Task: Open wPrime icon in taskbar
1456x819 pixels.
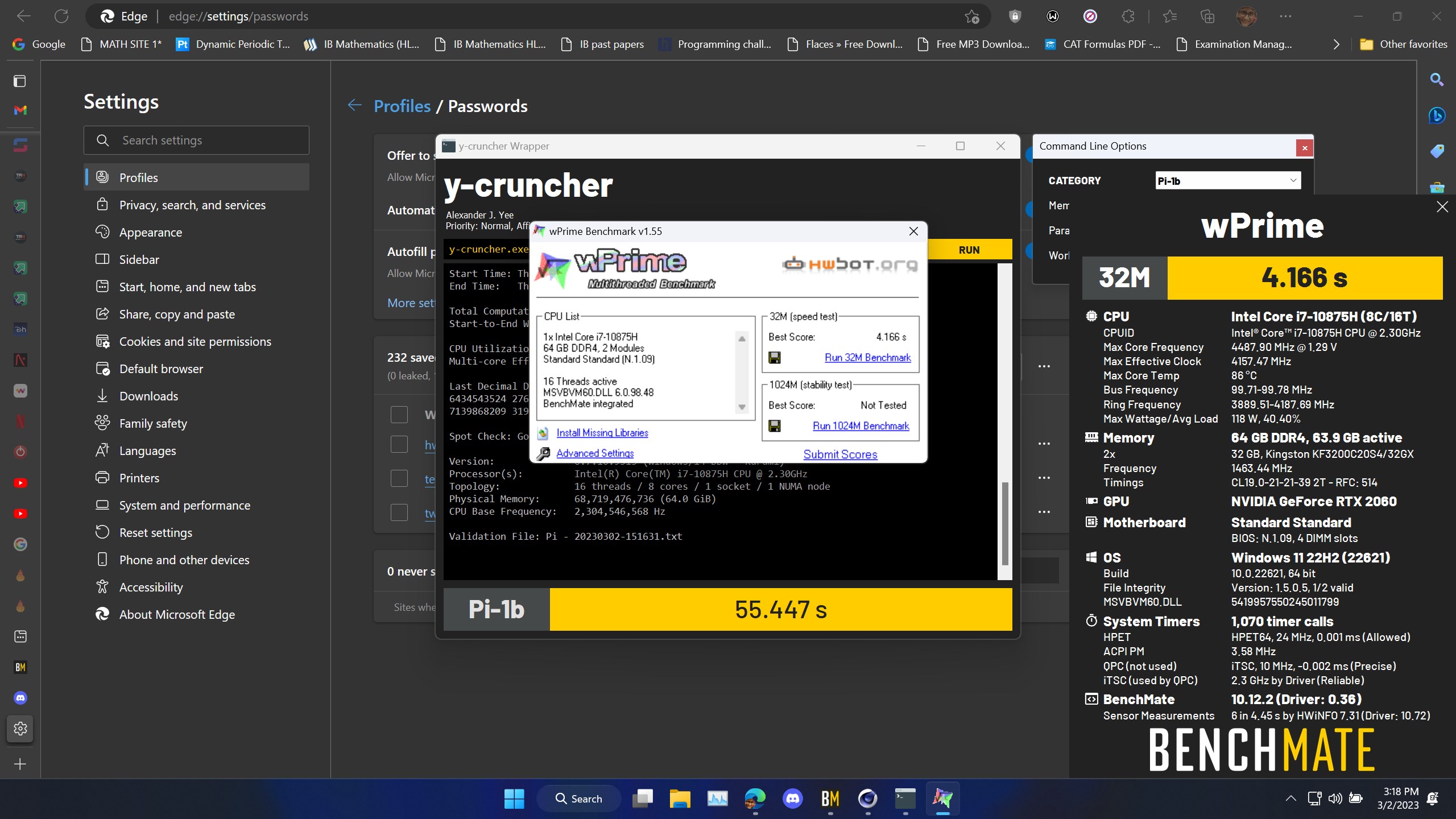Action: [942, 799]
